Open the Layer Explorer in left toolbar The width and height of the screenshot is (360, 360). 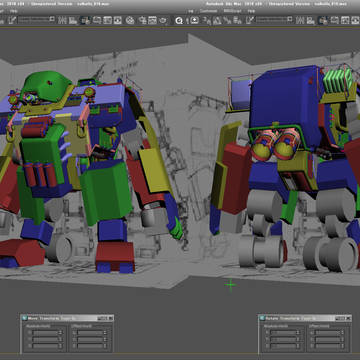point(85,20)
